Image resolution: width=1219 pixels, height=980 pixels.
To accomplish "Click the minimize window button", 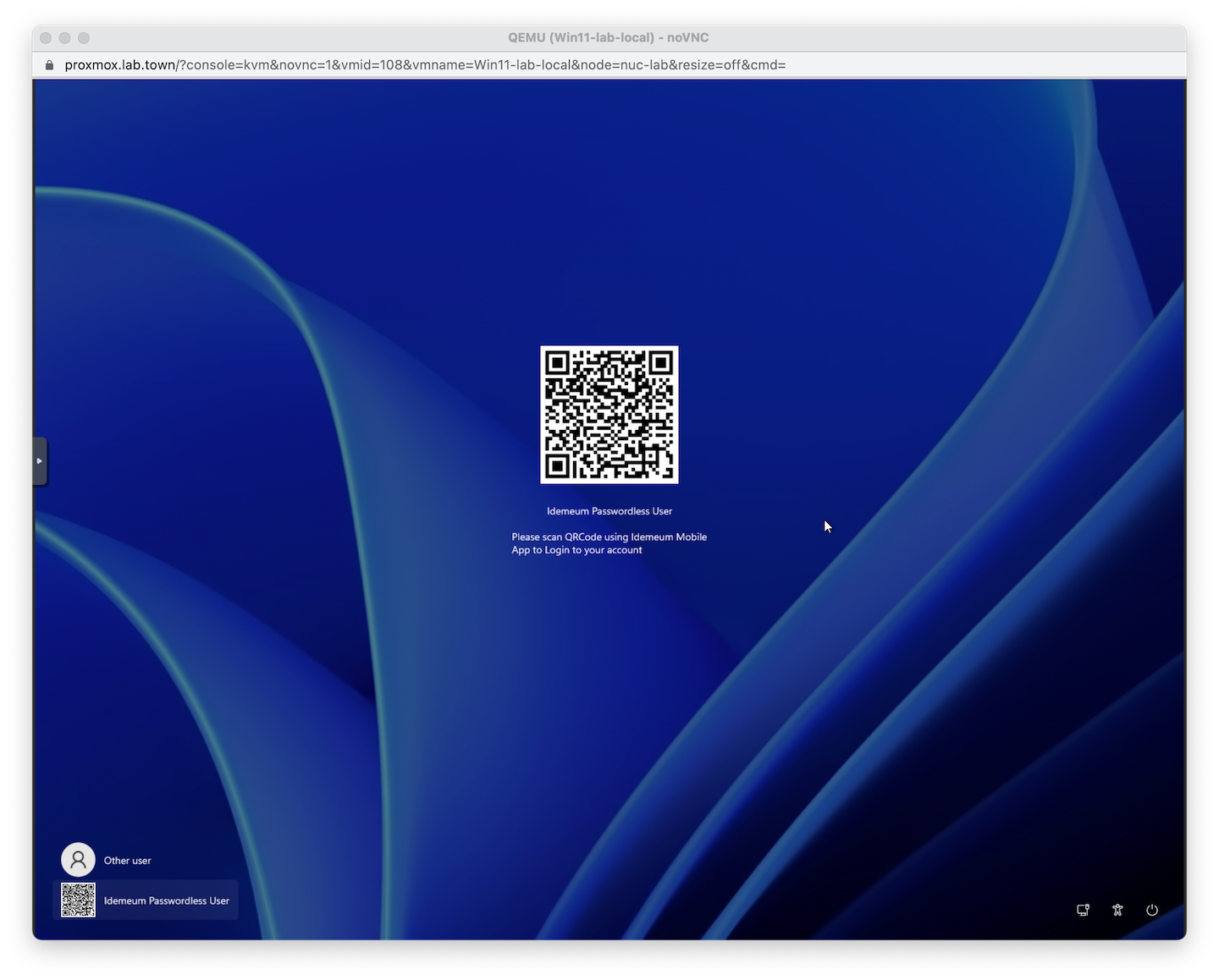I will click(x=64, y=38).
